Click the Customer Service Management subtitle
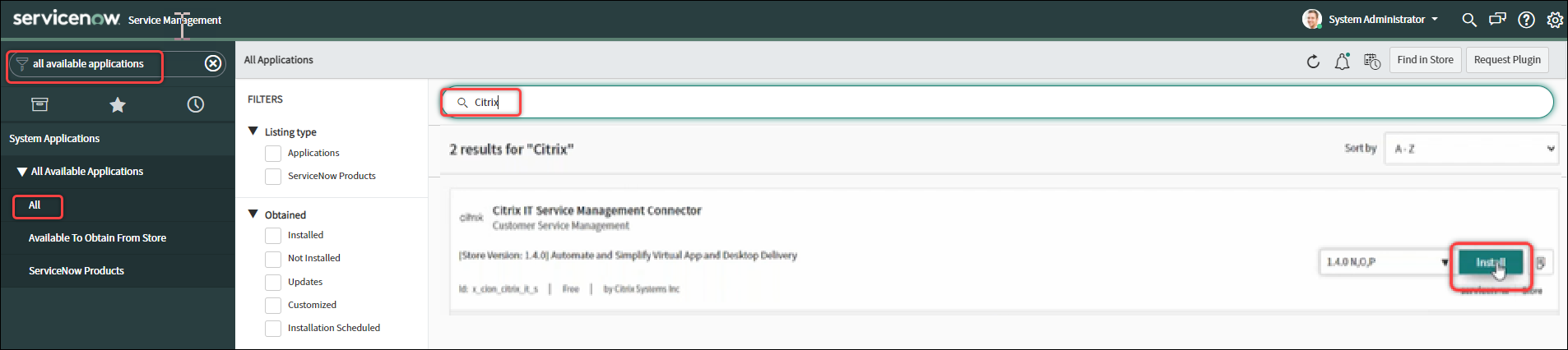The image size is (1568, 350). 560,226
